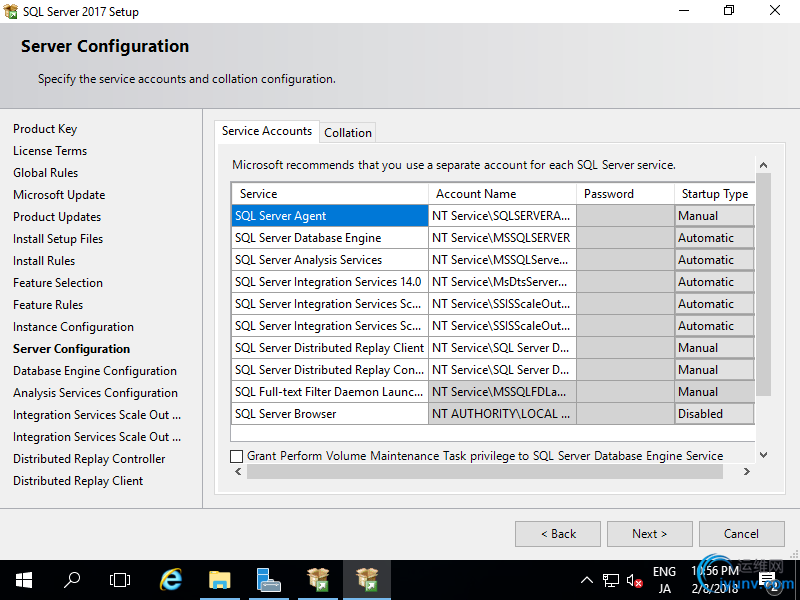Select SQL Server Integration Services 14.0 cell
This screenshot has width=800, height=600.
[x=330, y=282]
